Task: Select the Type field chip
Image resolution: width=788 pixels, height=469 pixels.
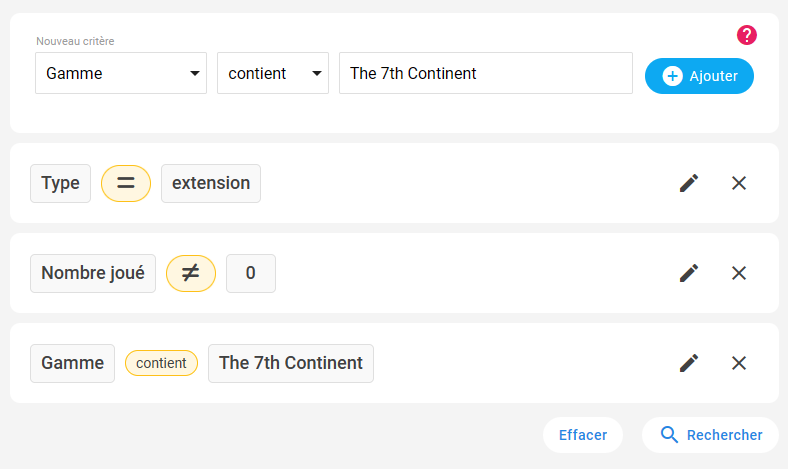Action: [x=61, y=184]
